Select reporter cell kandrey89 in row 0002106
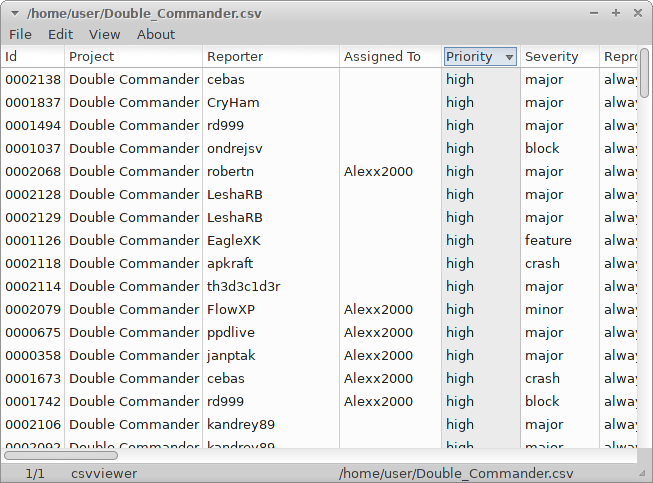The image size is (653, 483). click(241, 425)
